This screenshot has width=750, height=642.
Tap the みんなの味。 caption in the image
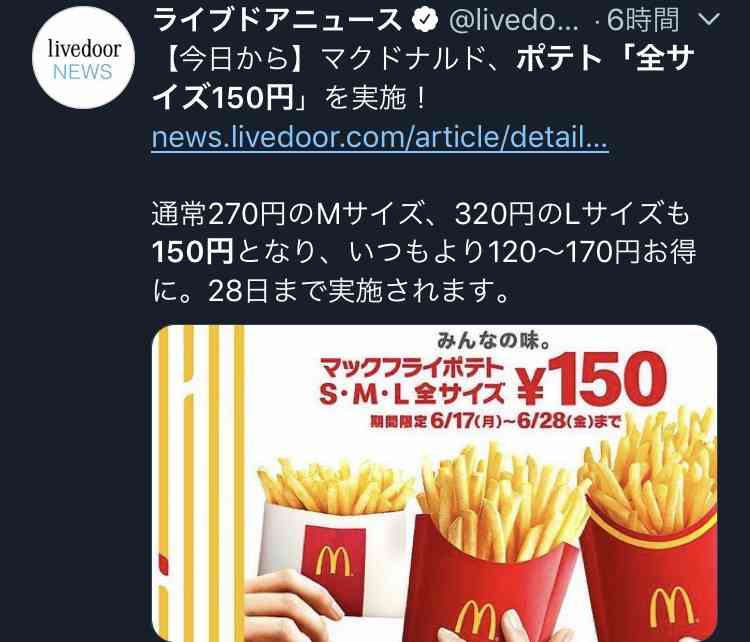click(494, 340)
